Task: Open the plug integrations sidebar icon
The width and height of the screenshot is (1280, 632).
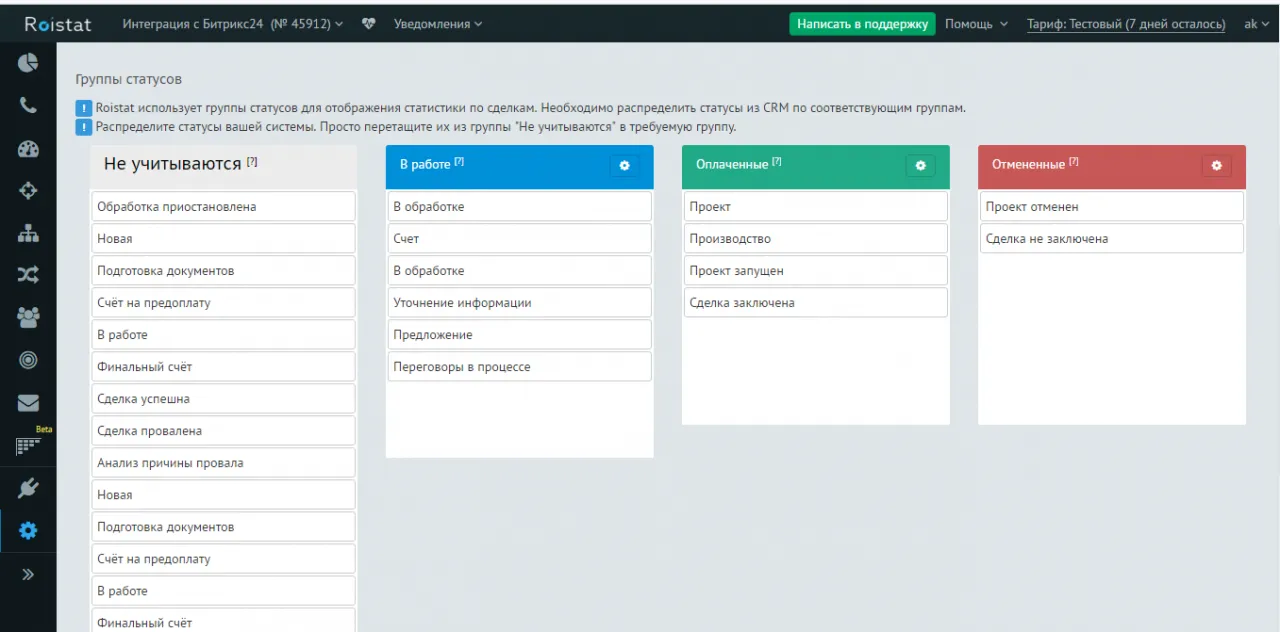Action: 28,488
